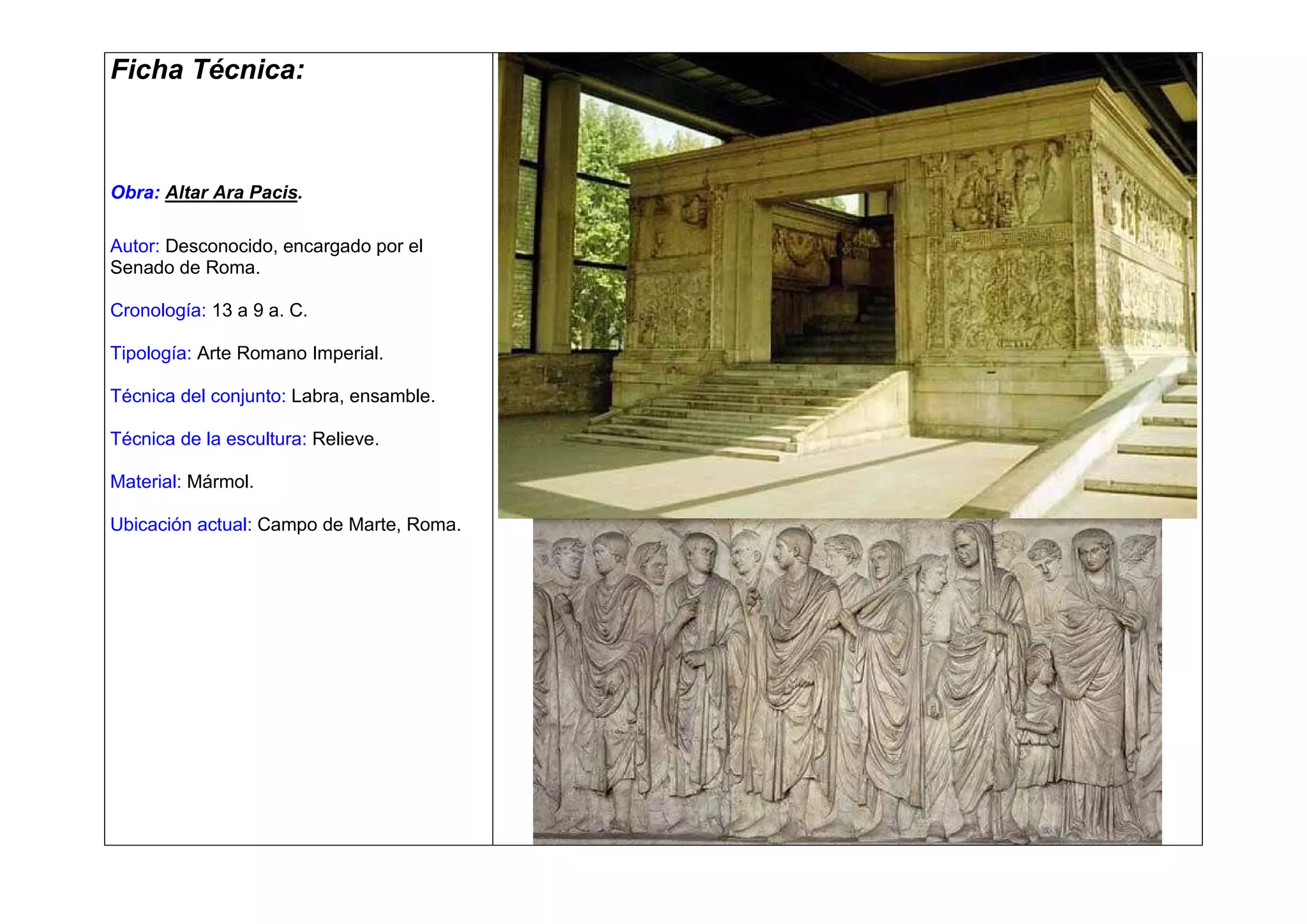
Task: Click the Labra, ensamble text
Action: coord(363,396)
